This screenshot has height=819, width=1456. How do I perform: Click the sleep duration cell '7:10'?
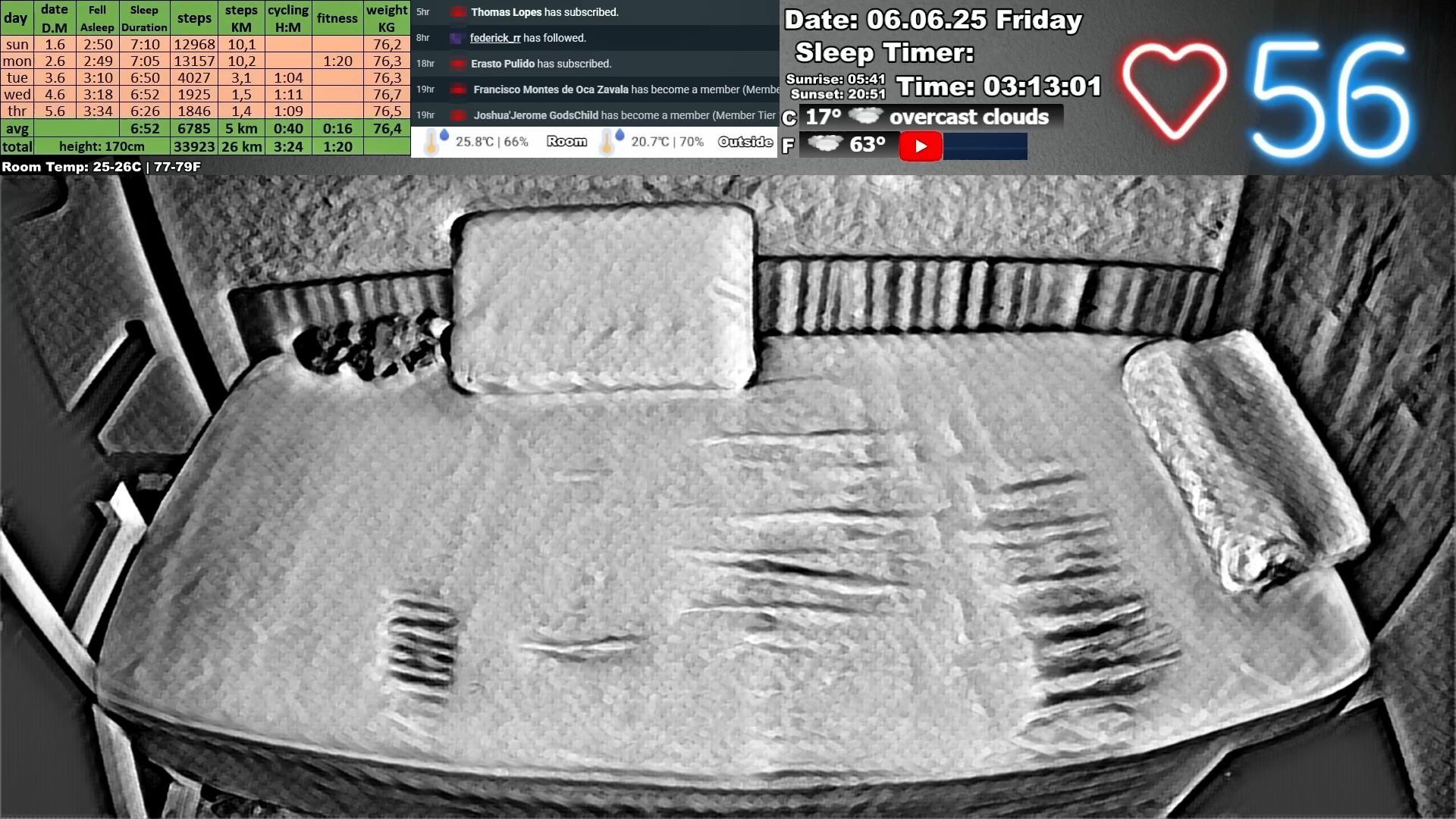point(144,44)
